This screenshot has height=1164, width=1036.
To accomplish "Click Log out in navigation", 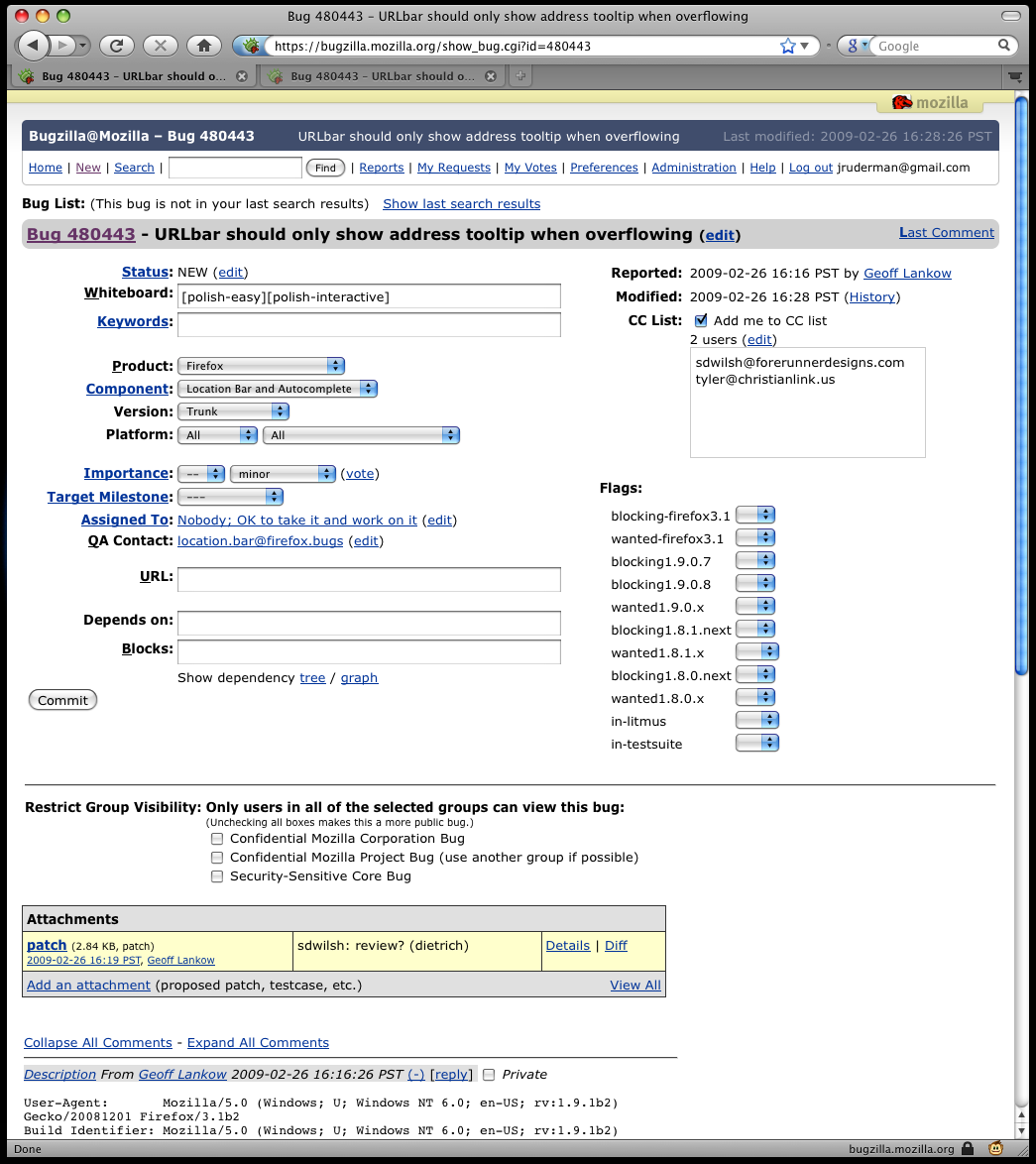I will pos(810,168).
